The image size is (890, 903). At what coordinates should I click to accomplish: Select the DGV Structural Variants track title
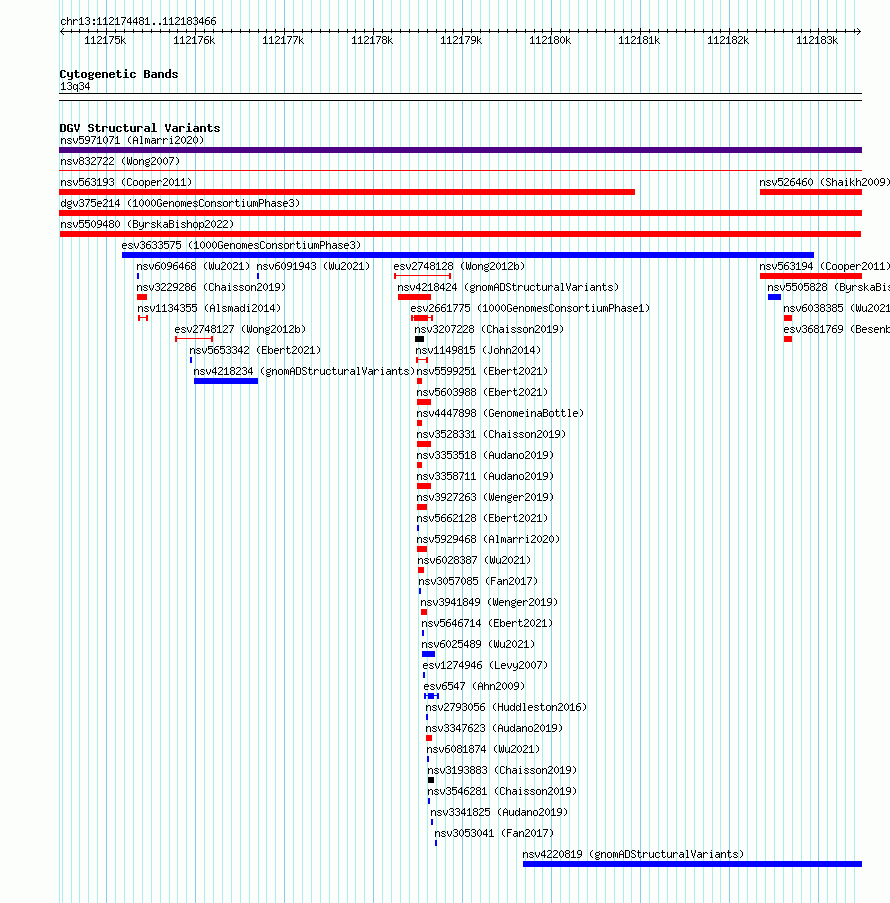[x=140, y=128]
